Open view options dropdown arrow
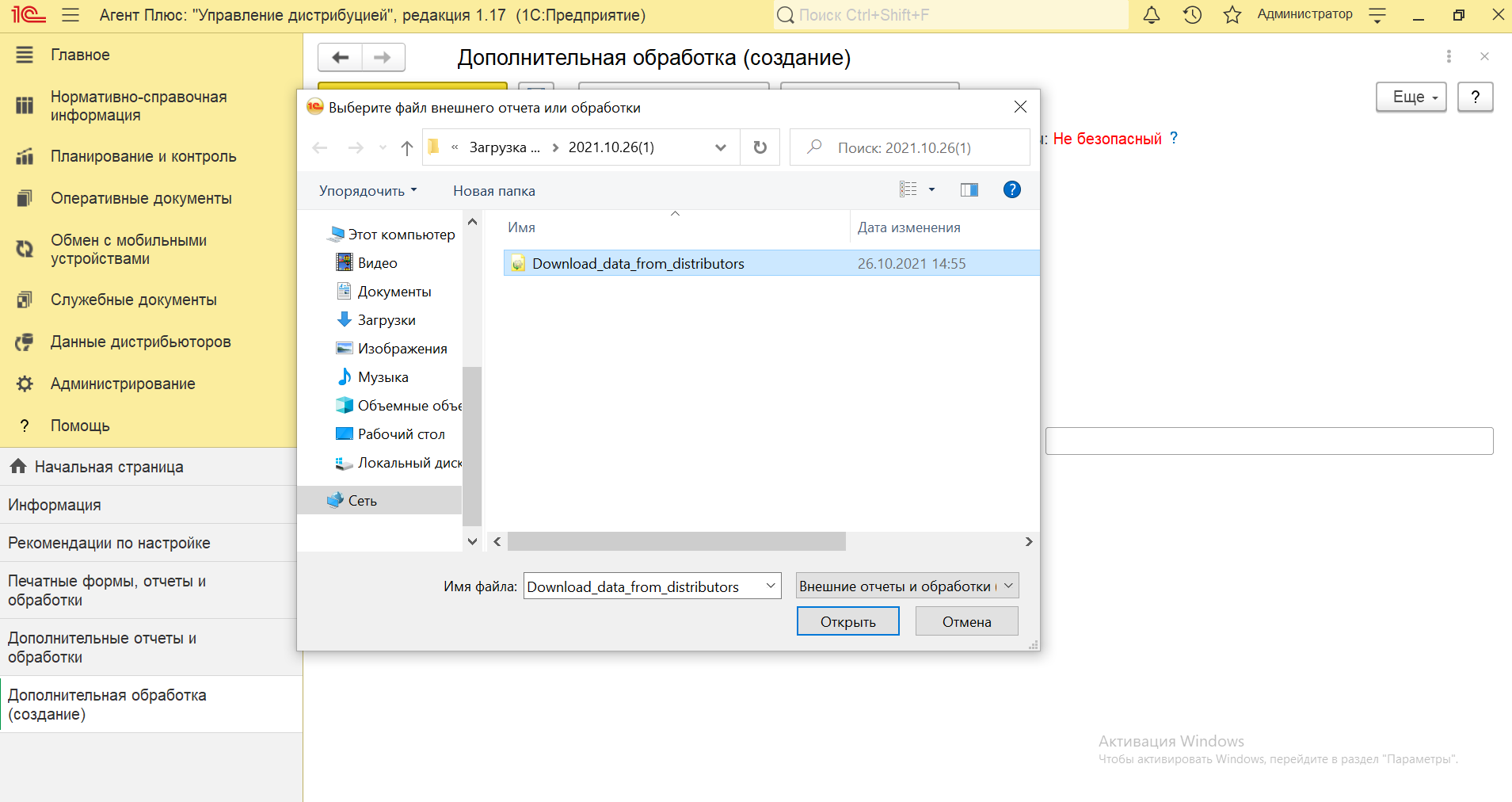 pyautogui.click(x=931, y=189)
